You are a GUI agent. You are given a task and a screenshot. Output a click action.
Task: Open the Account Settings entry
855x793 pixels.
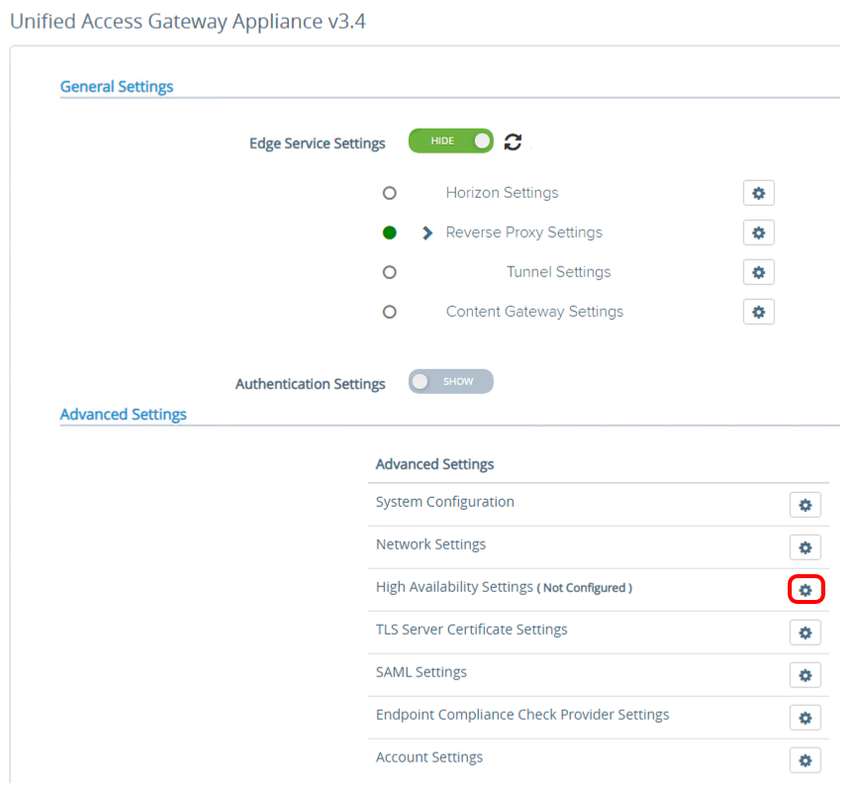pos(429,757)
